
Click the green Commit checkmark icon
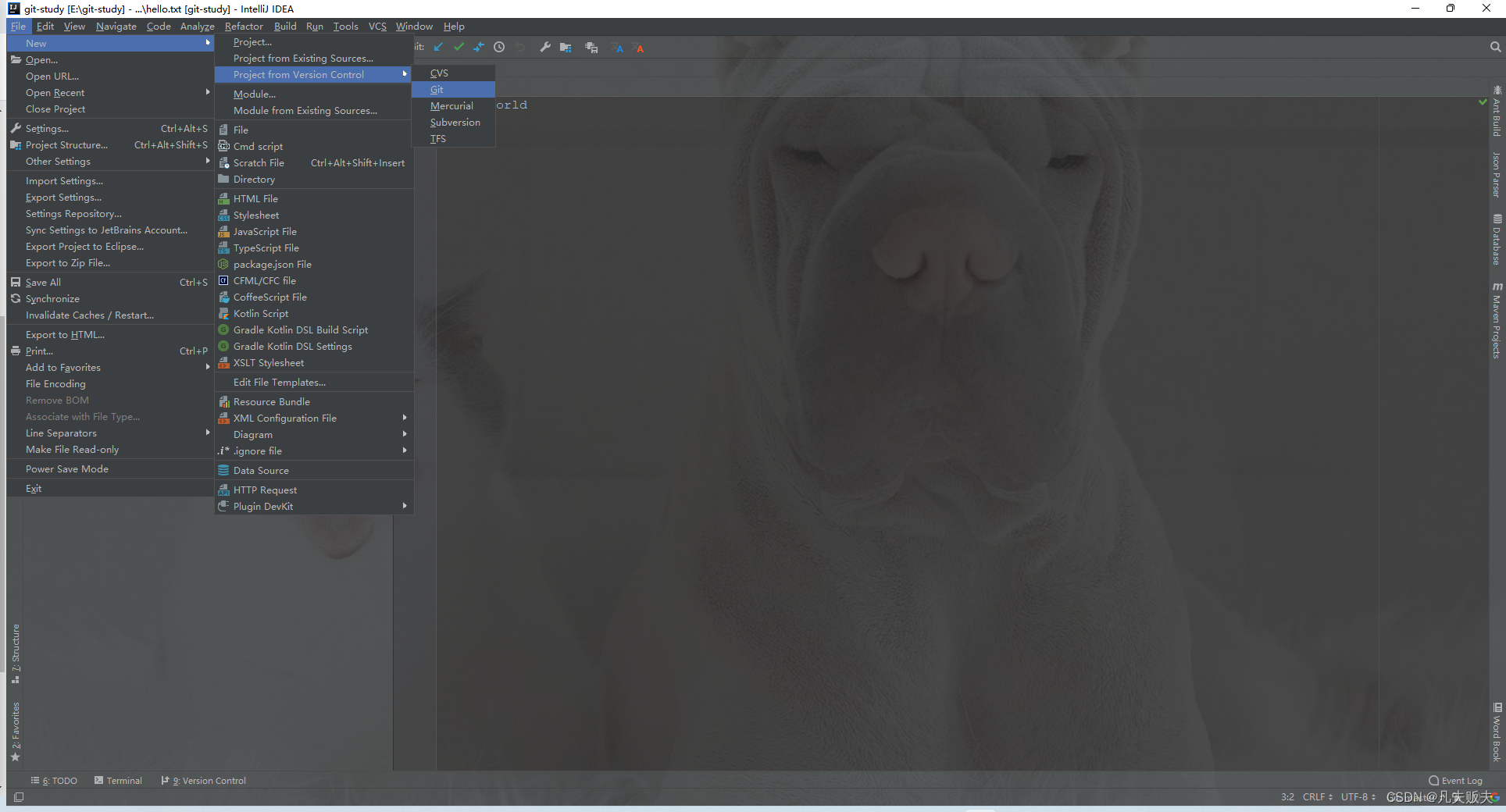point(459,48)
